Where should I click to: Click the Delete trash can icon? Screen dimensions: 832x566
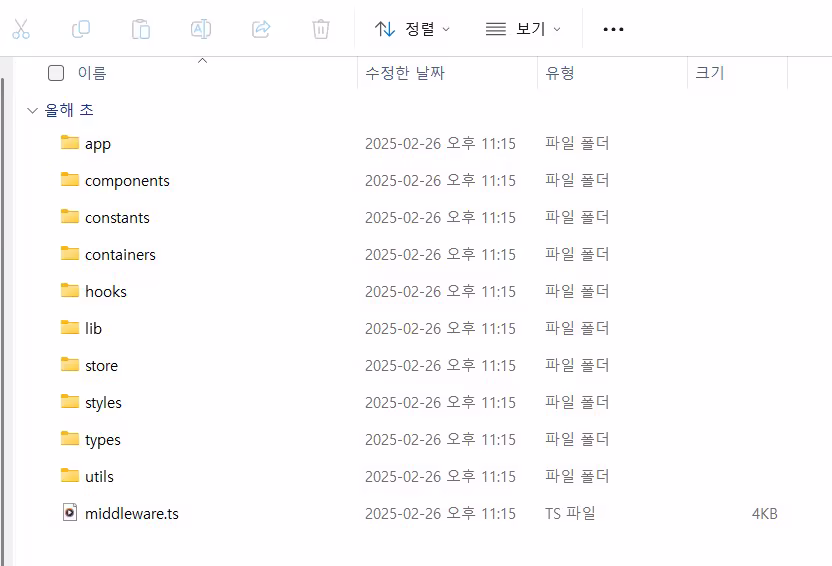321,29
